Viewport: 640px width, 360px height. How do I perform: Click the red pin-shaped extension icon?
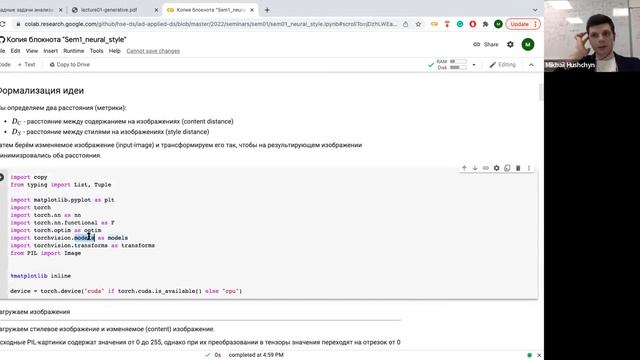tap(447, 24)
